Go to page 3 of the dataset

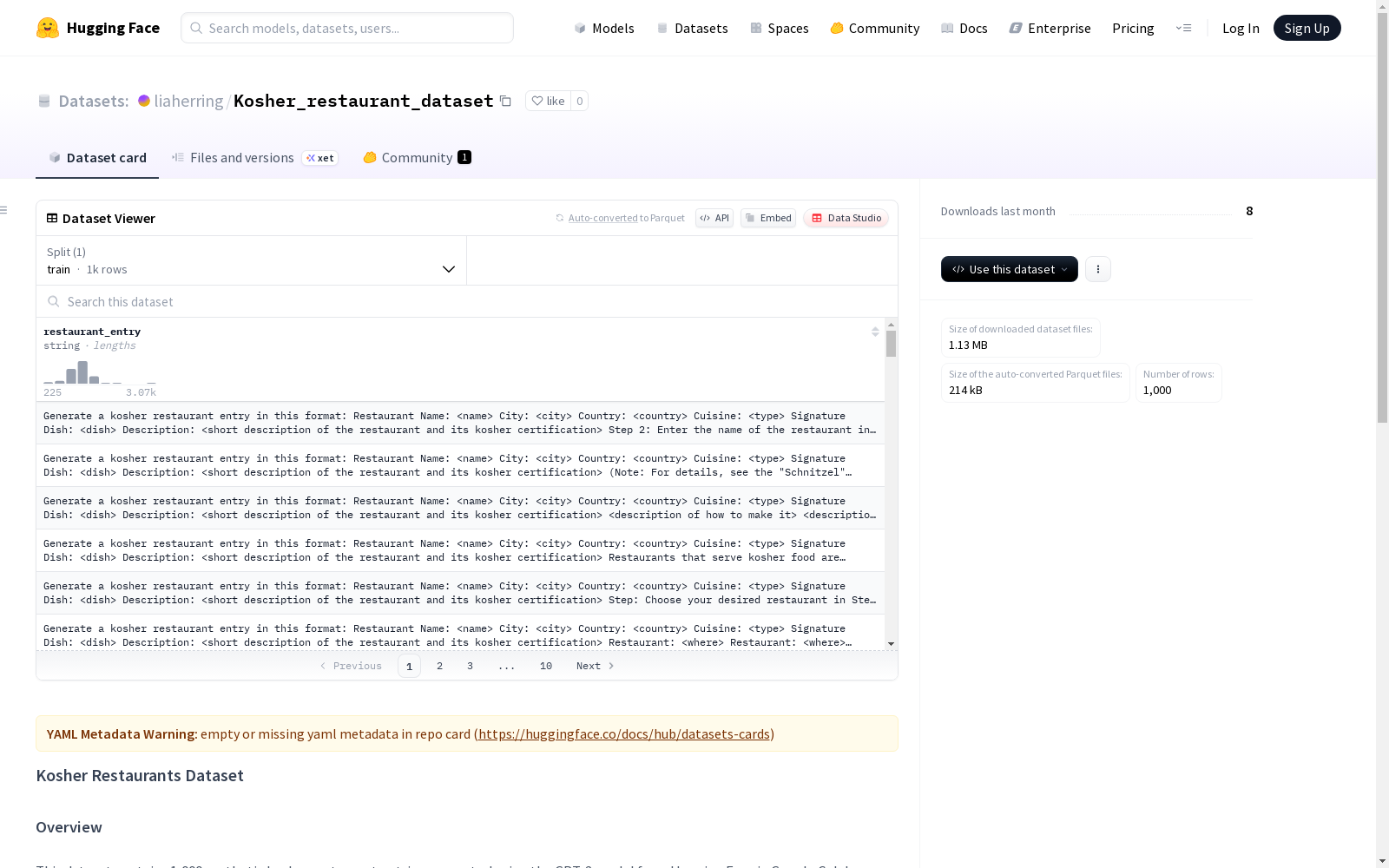click(x=470, y=666)
